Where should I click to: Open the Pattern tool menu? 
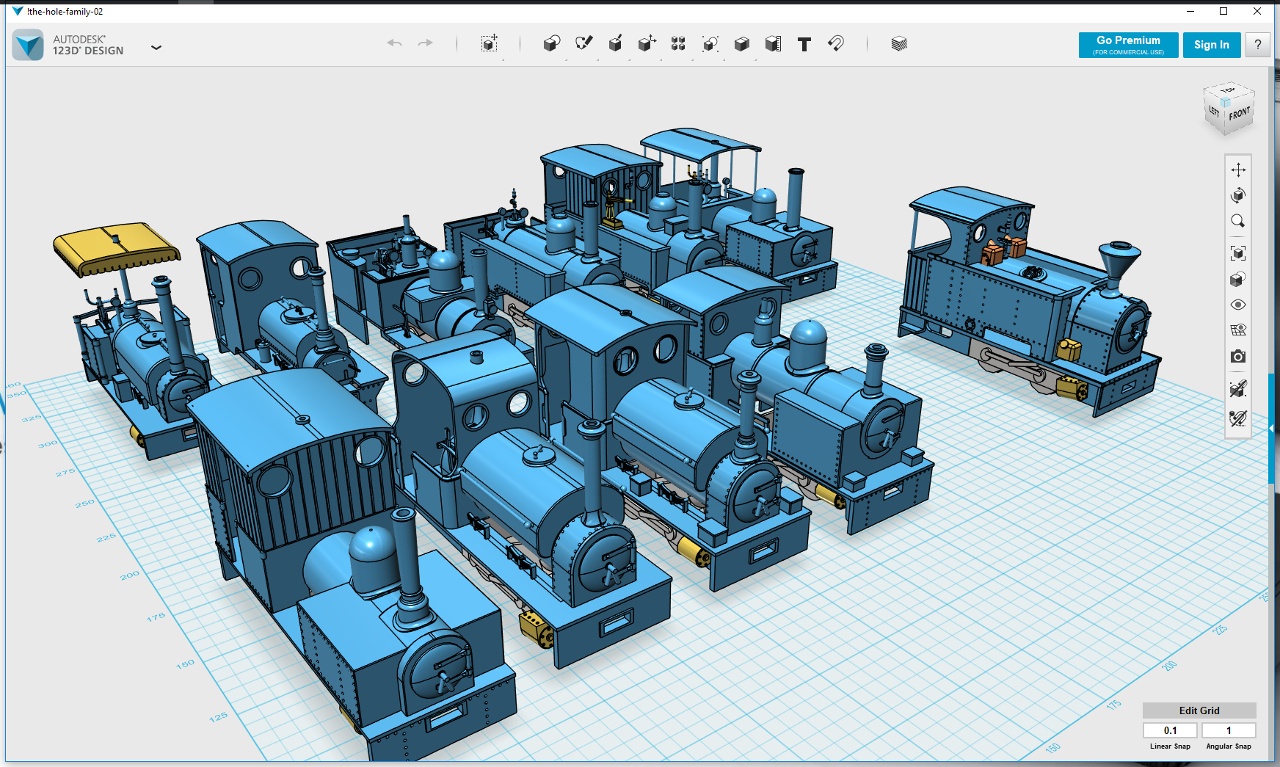pyautogui.click(x=678, y=44)
